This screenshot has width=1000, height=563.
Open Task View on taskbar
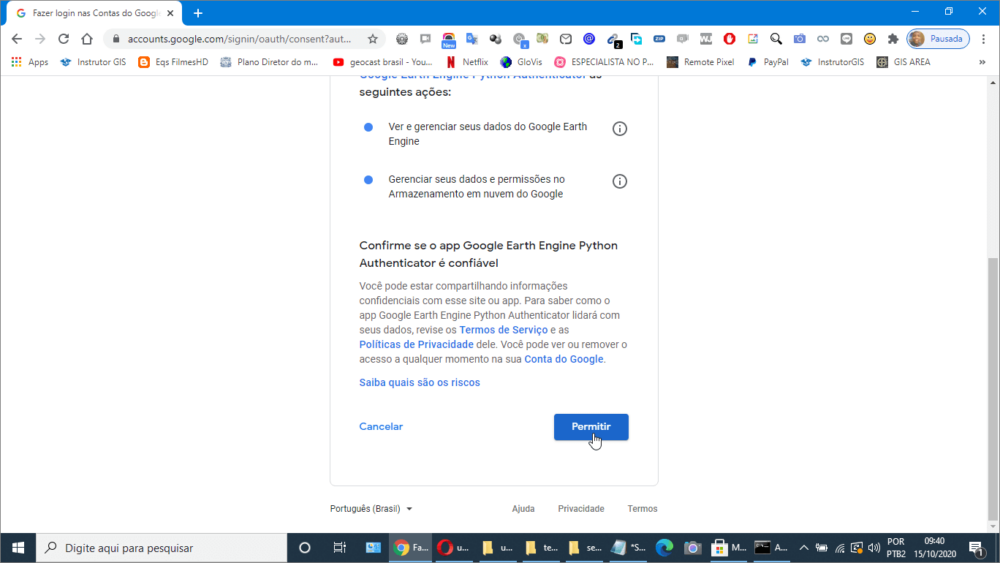point(339,548)
